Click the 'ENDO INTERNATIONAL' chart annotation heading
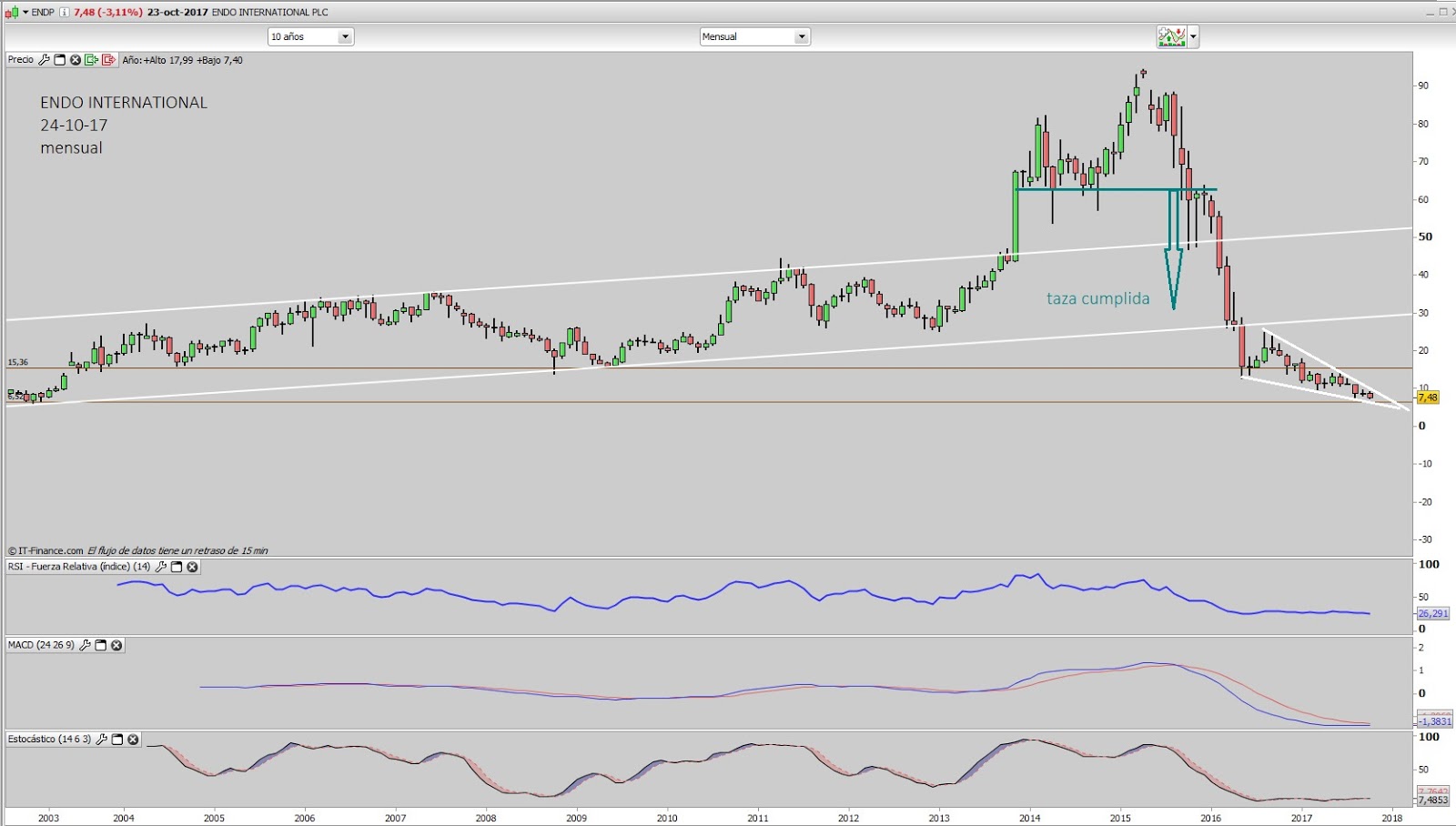Viewport: 1456px width, 826px height. click(124, 103)
